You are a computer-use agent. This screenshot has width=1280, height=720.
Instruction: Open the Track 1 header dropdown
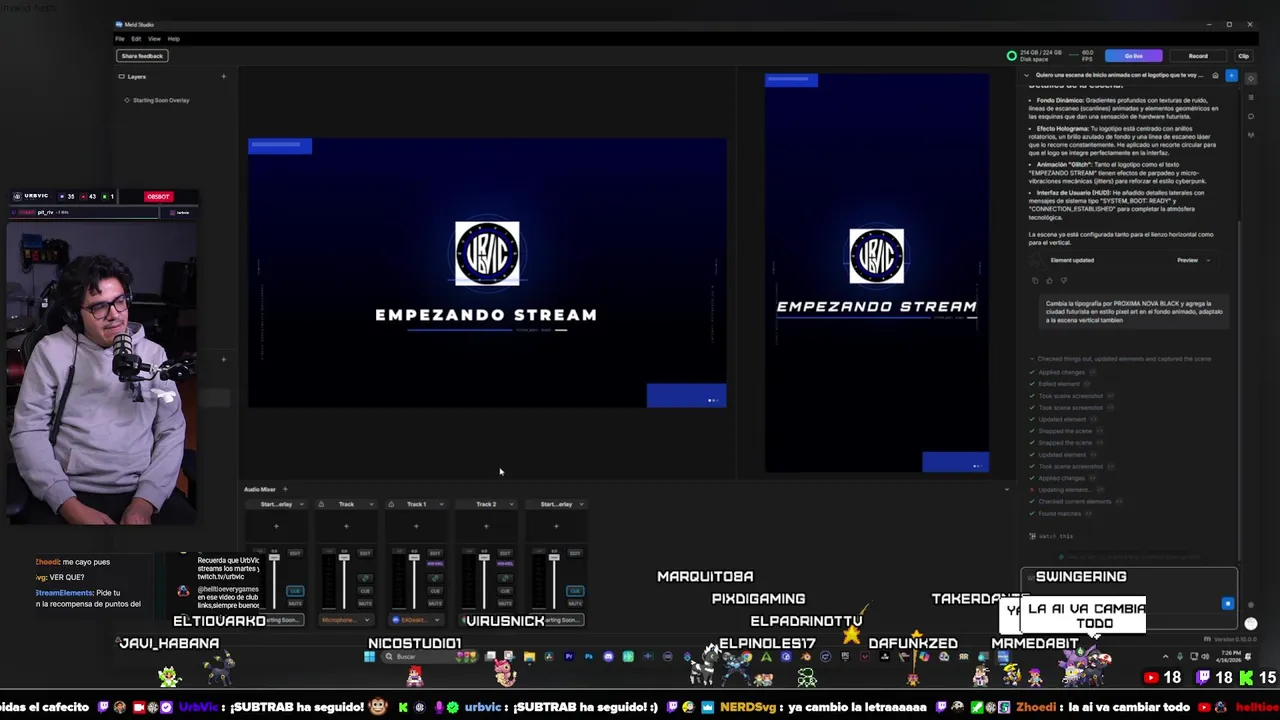[x=441, y=504]
